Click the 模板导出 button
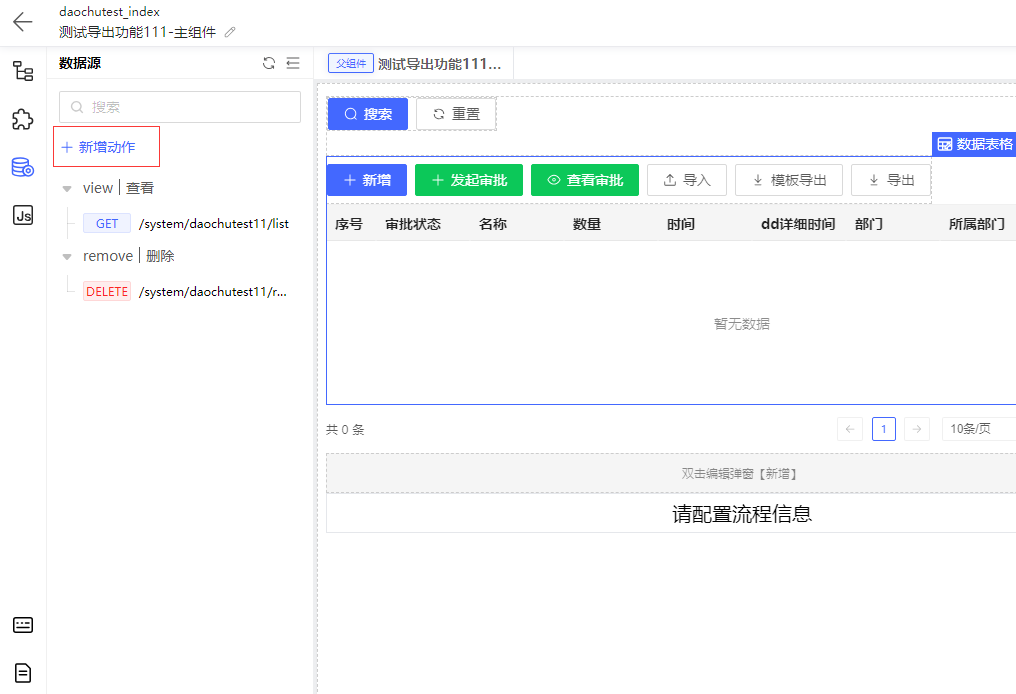 (789, 180)
